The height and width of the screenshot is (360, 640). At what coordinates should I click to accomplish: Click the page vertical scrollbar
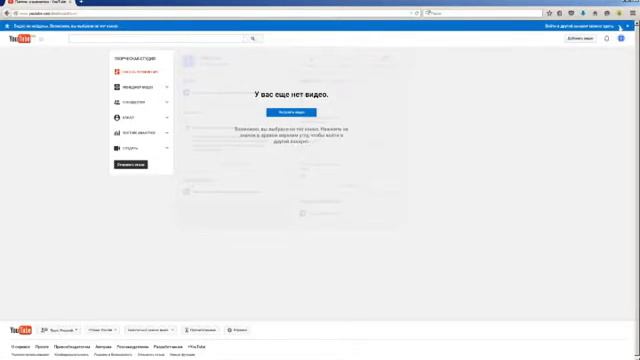click(638, 190)
